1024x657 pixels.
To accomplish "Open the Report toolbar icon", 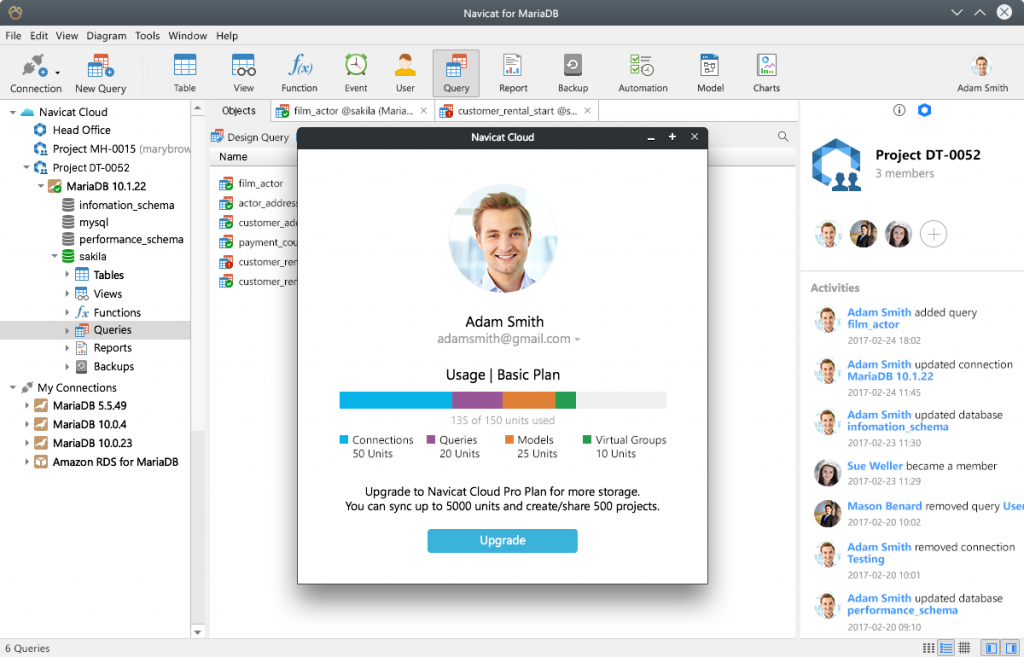I will click(x=513, y=72).
